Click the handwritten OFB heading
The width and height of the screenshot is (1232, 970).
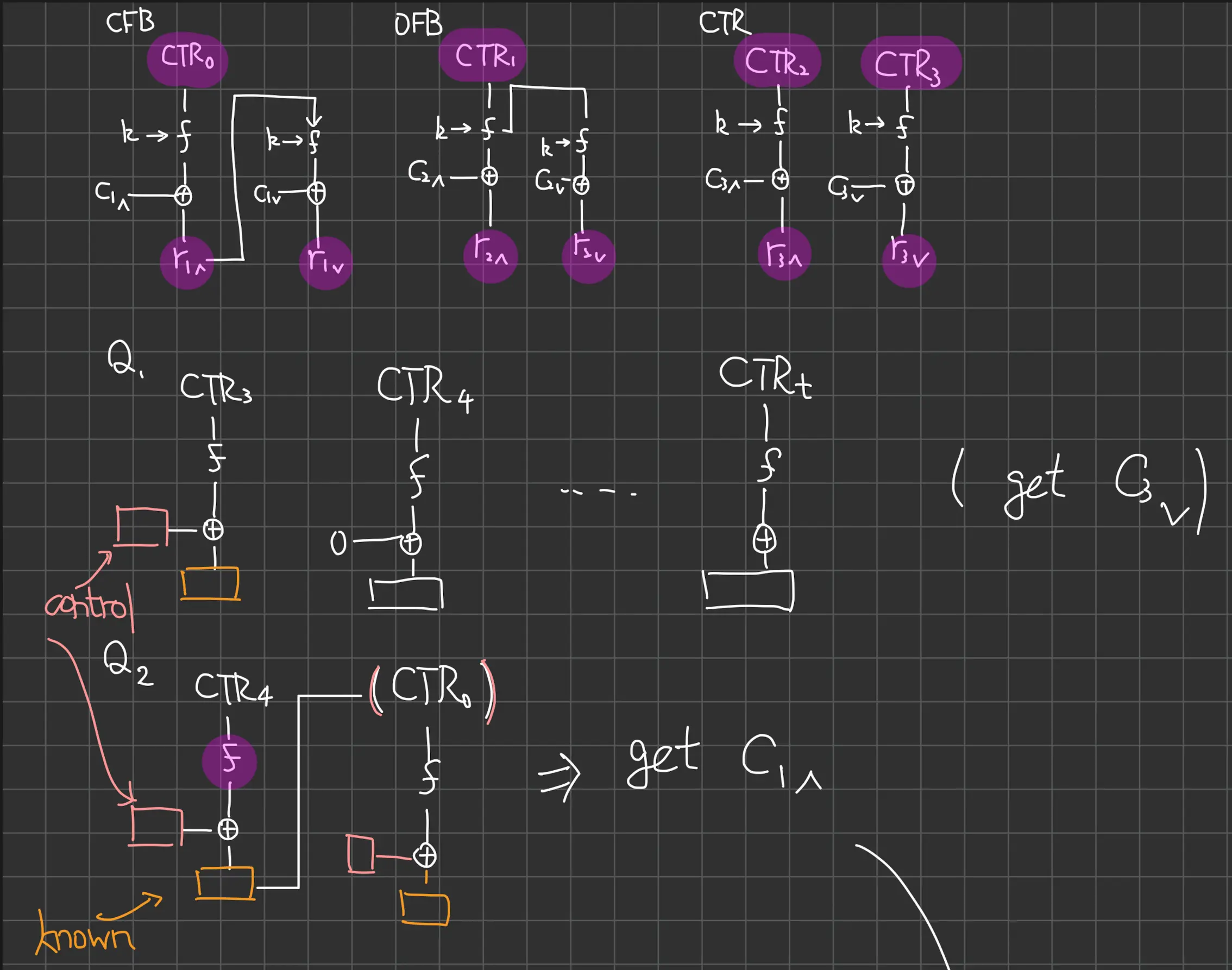pos(418,25)
